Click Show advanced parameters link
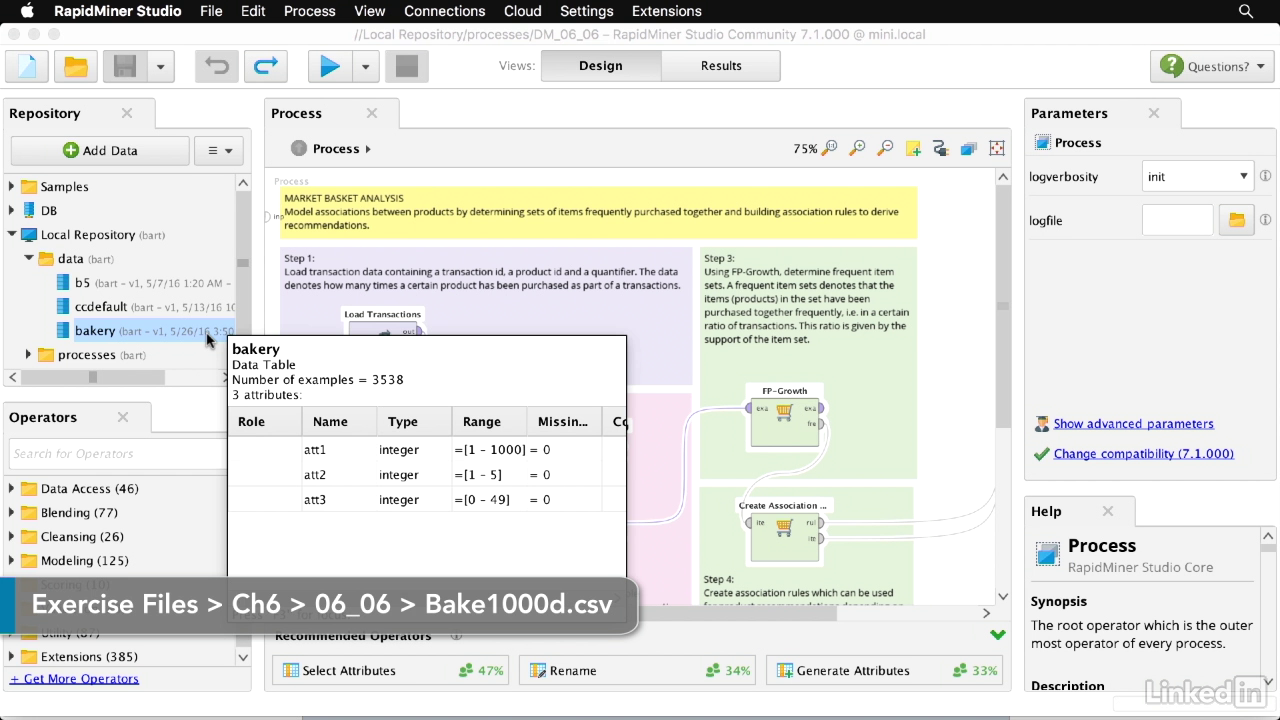 pos(1133,424)
